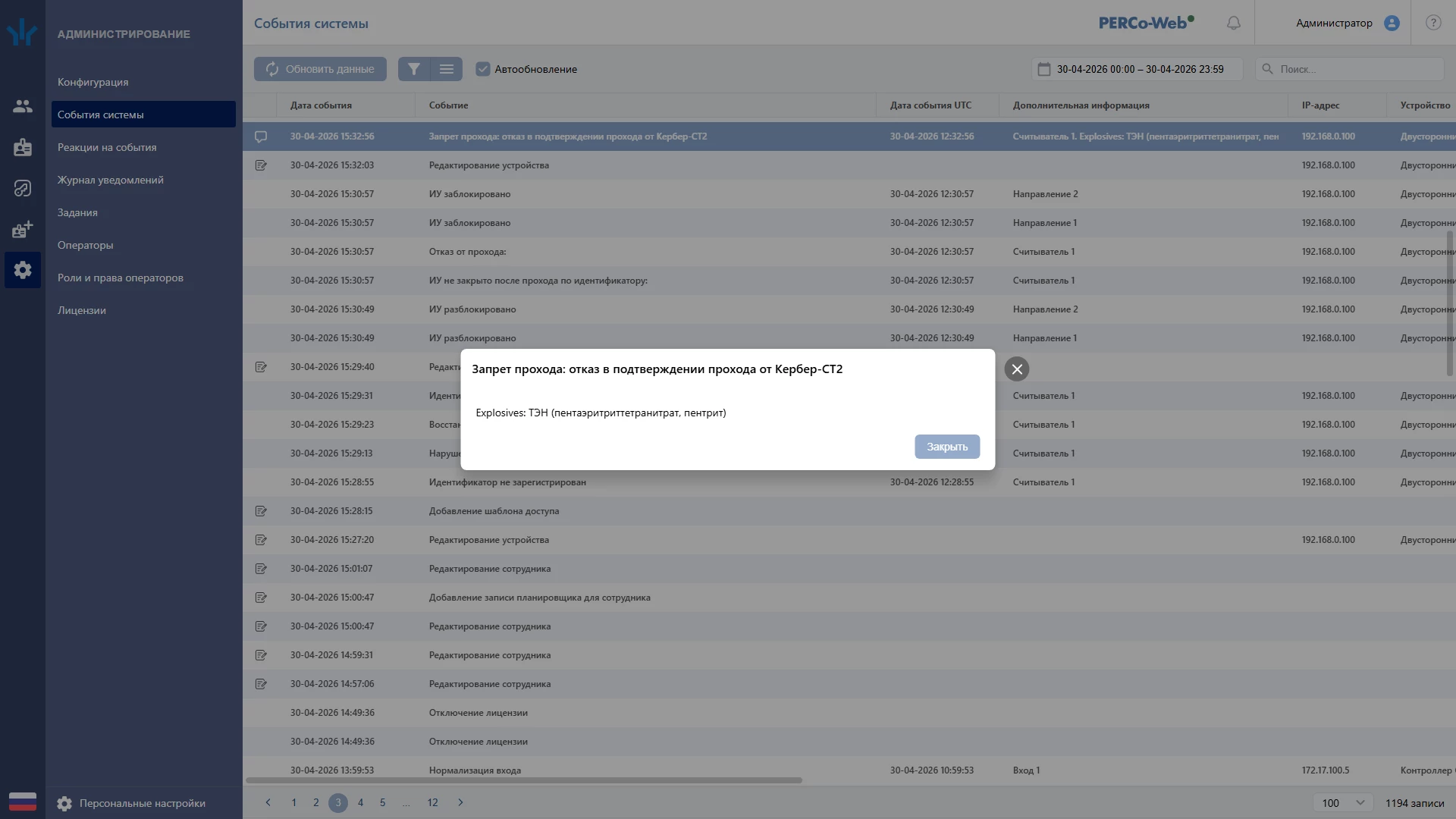The image size is (1456, 819).
Task: Click the horizontal scrollbar under the table
Action: click(523, 780)
